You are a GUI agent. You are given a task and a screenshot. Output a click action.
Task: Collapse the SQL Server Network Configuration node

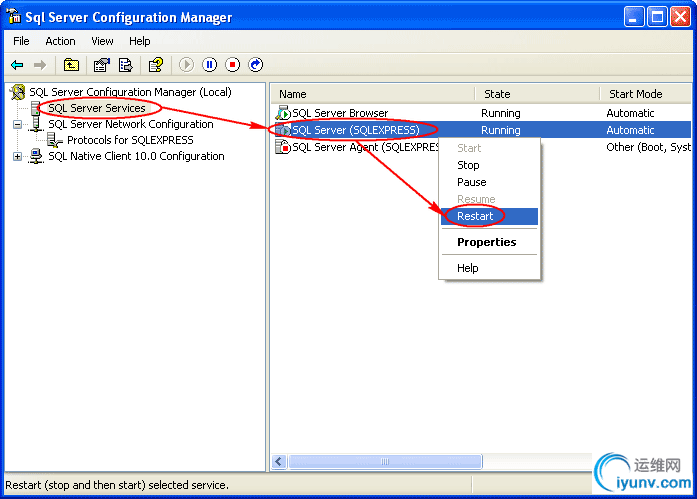17,124
